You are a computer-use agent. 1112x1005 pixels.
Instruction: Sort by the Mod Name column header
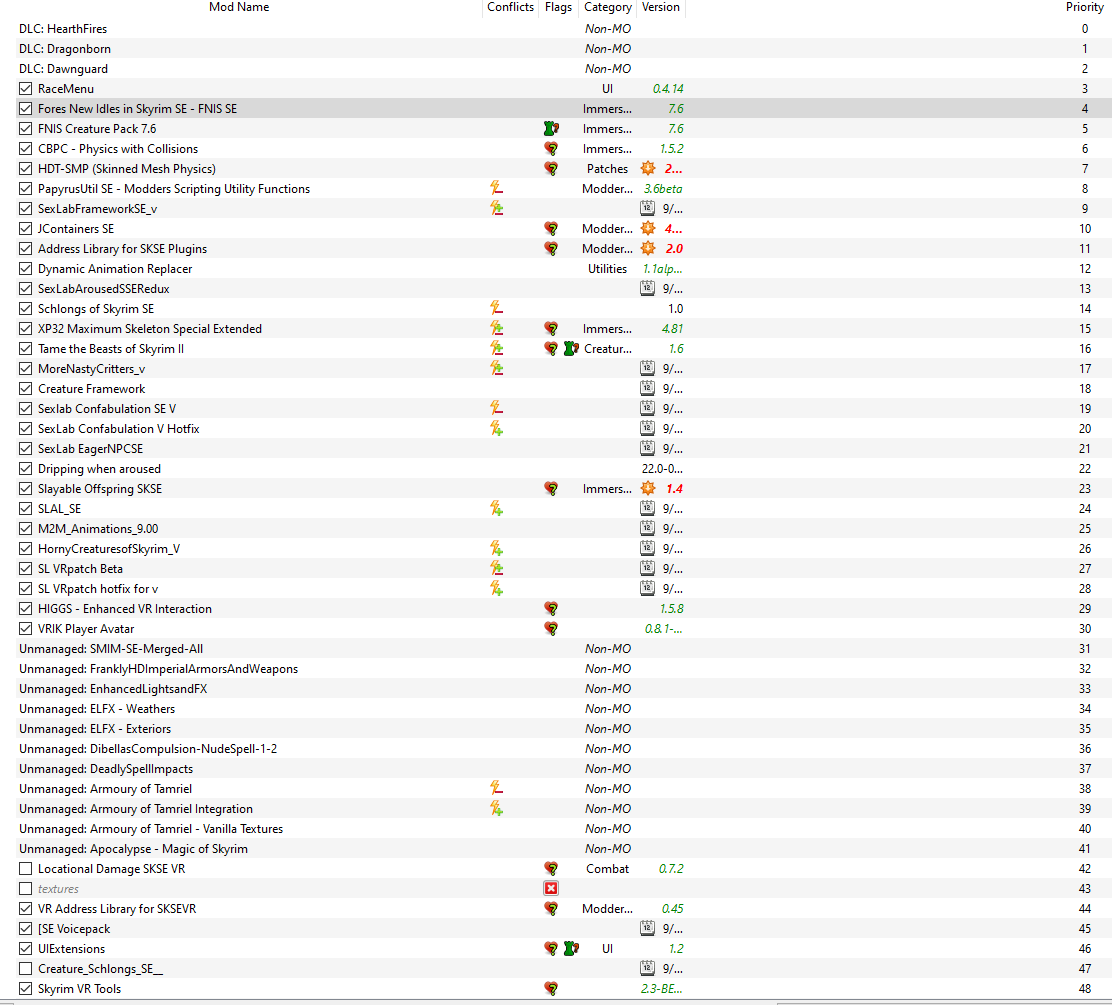239,7
